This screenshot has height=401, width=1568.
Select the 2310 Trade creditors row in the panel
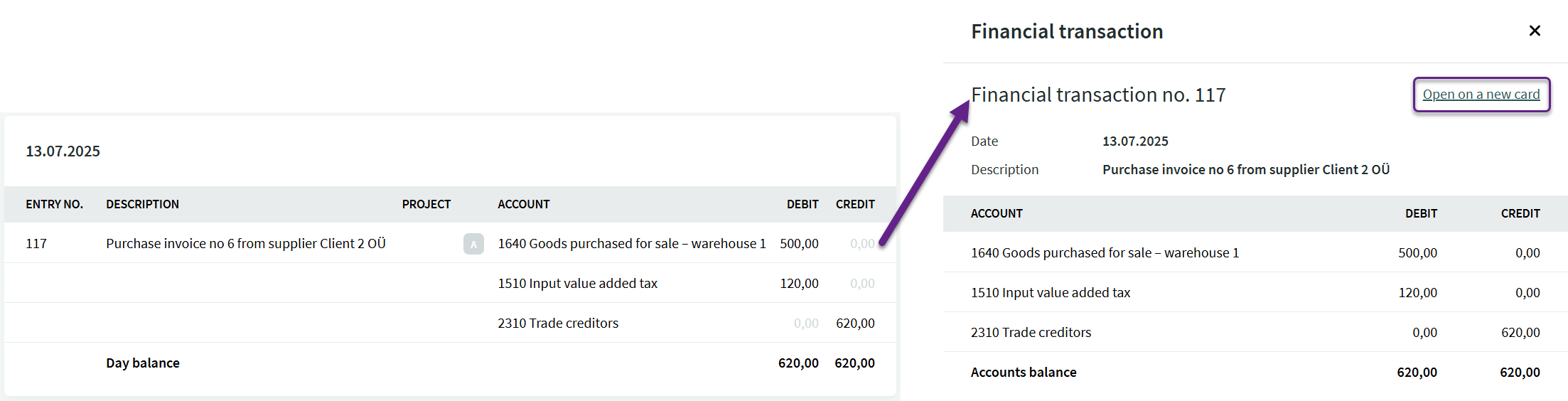coord(1031,332)
